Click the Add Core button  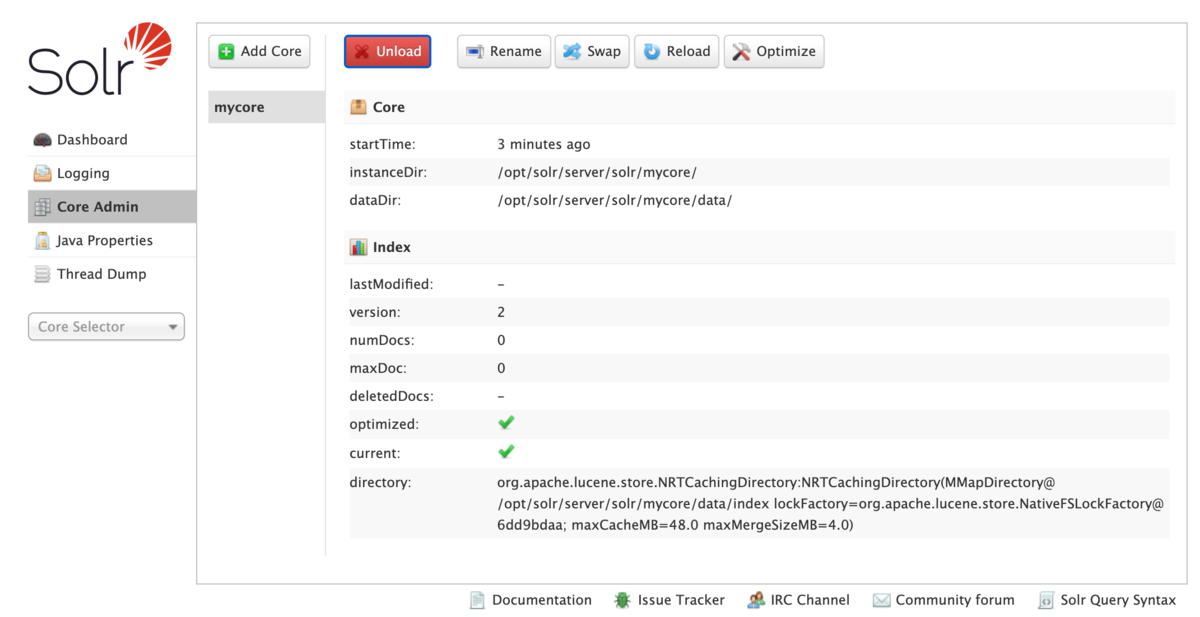260,51
